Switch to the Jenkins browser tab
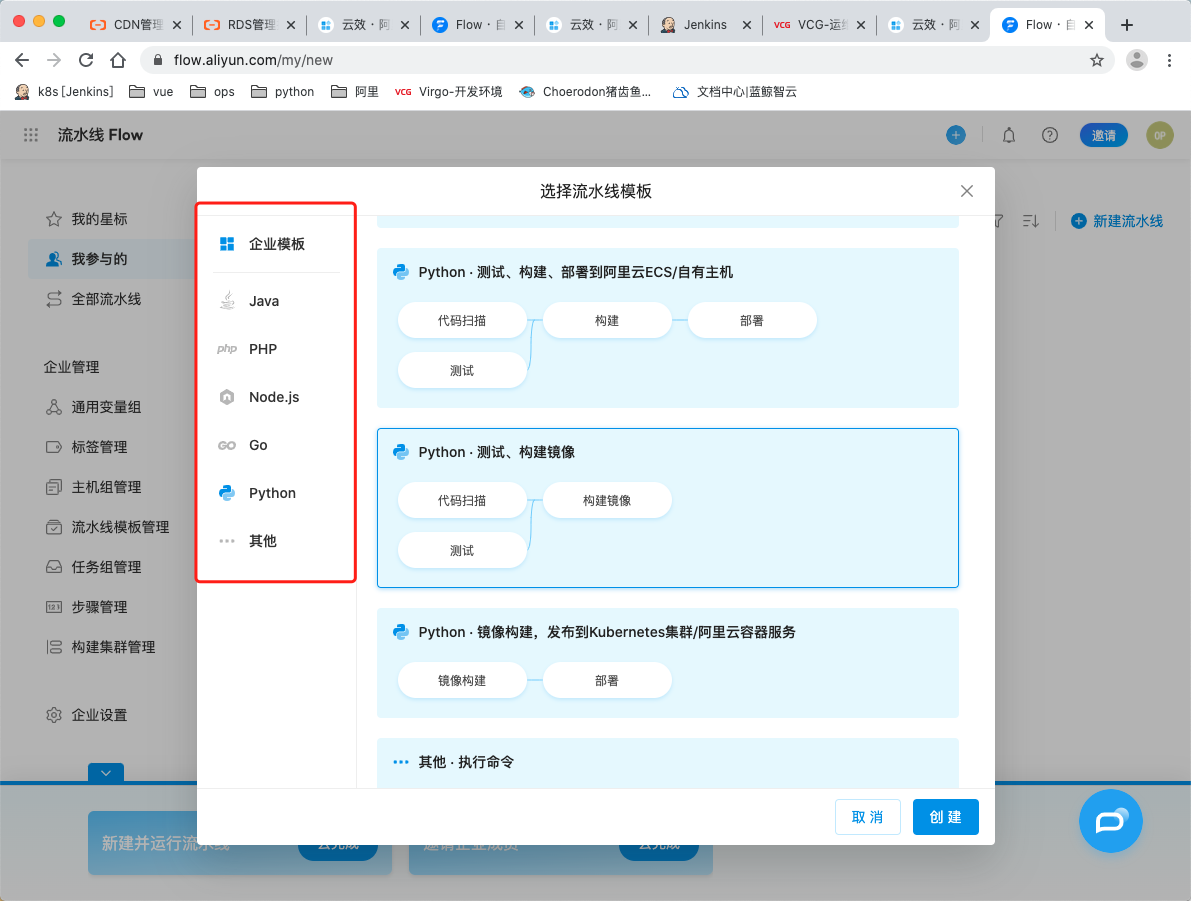 tap(705, 25)
